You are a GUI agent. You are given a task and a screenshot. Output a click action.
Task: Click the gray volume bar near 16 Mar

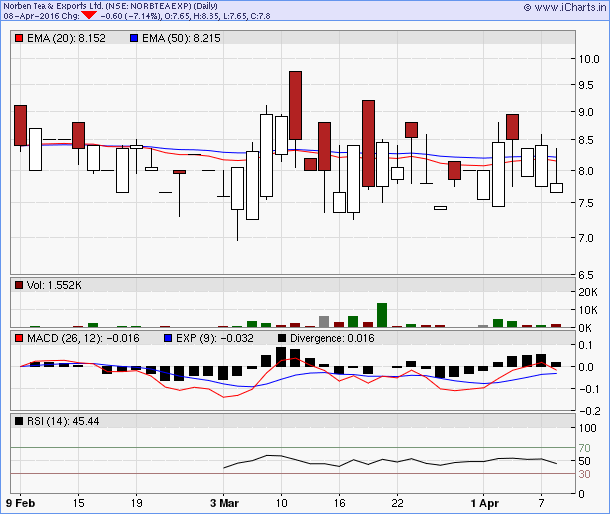(x=324, y=321)
